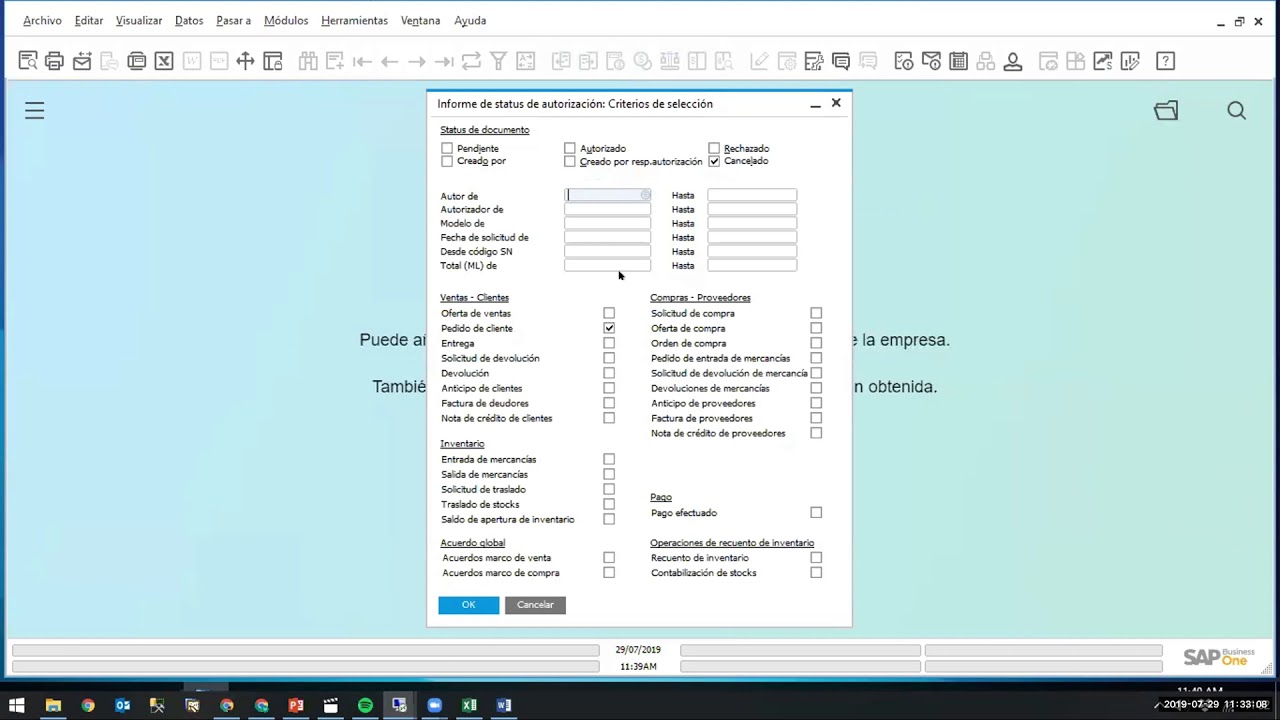Check the Factura de deudores checkbox

pos(609,403)
